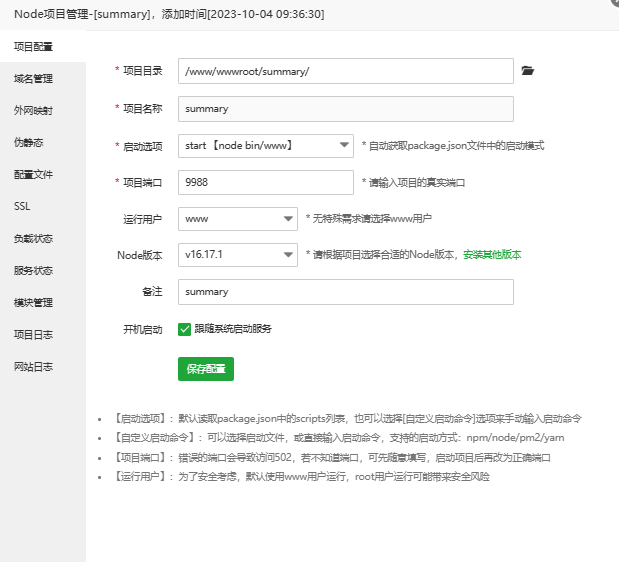Open the Node版本 v16.17.1 dropdown

tap(238, 255)
